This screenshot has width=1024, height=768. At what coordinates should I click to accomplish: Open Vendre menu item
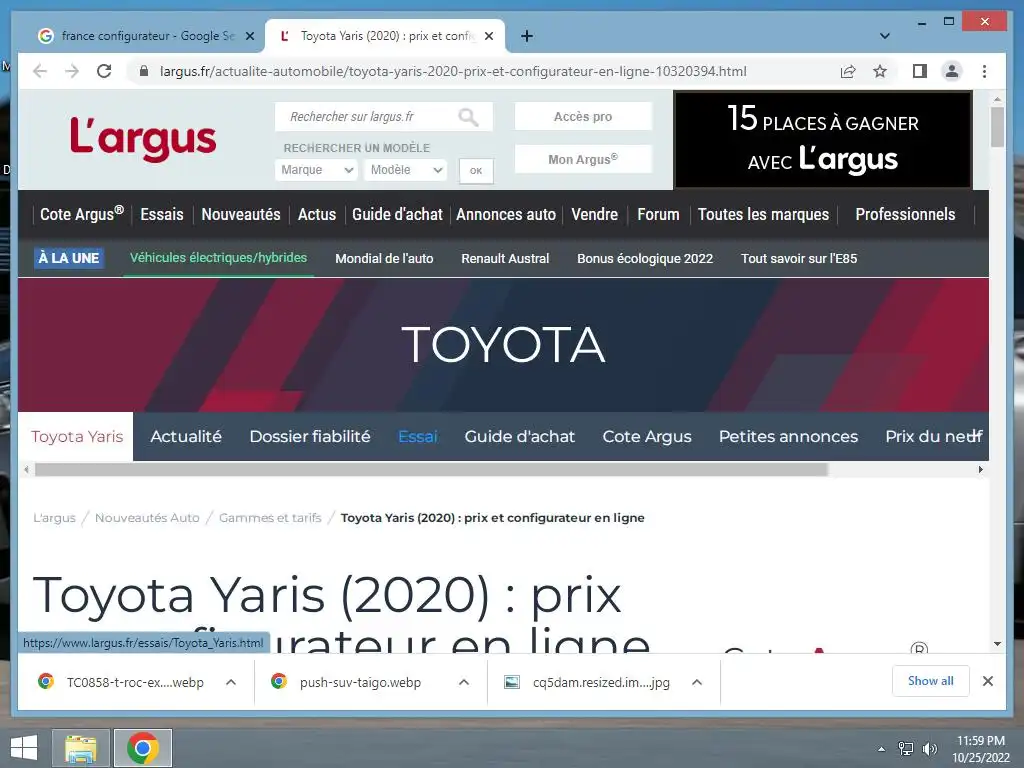[594, 214]
